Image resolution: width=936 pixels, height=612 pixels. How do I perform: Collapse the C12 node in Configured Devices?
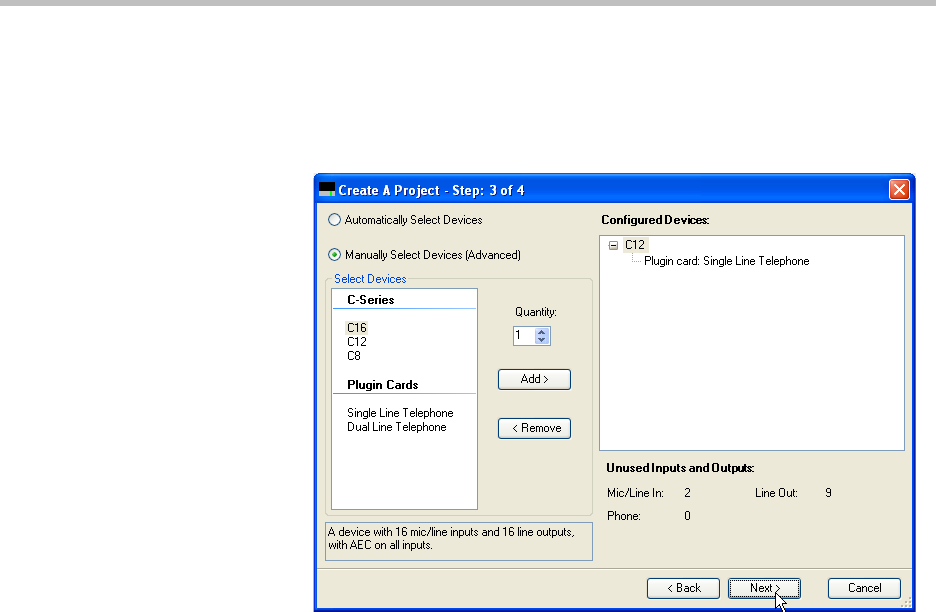[613, 245]
